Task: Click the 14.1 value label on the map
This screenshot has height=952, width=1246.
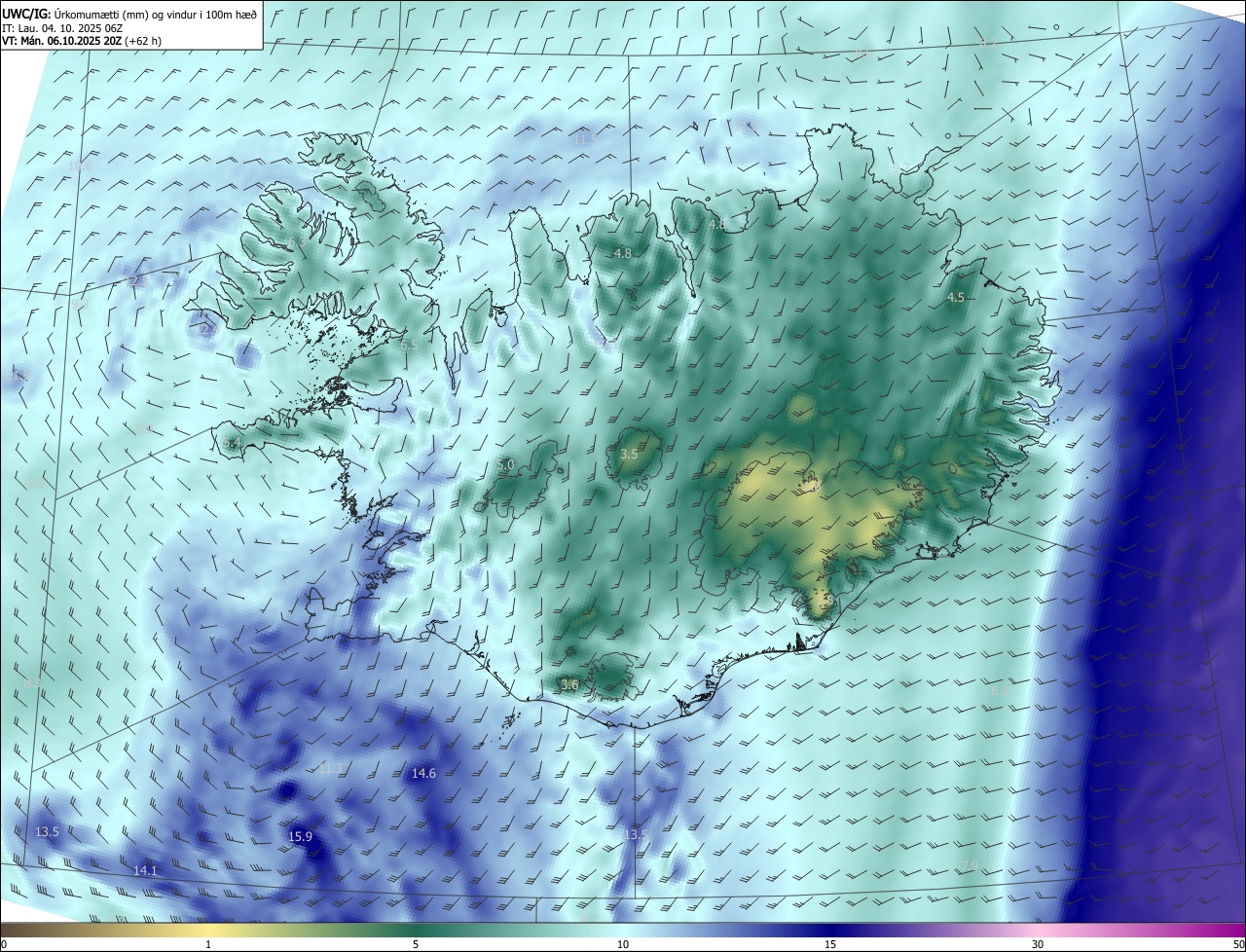Action: (145, 871)
